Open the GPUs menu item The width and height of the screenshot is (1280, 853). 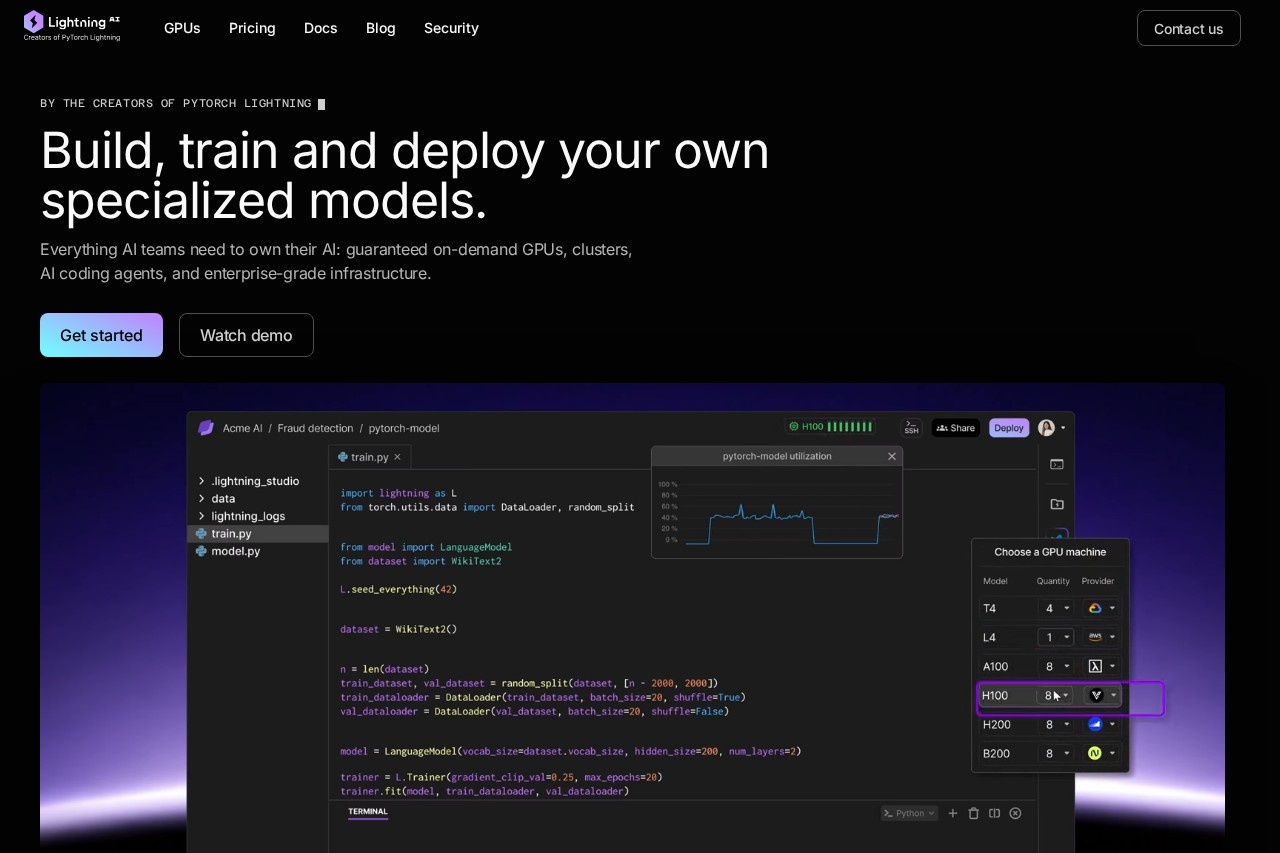[182, 28]
